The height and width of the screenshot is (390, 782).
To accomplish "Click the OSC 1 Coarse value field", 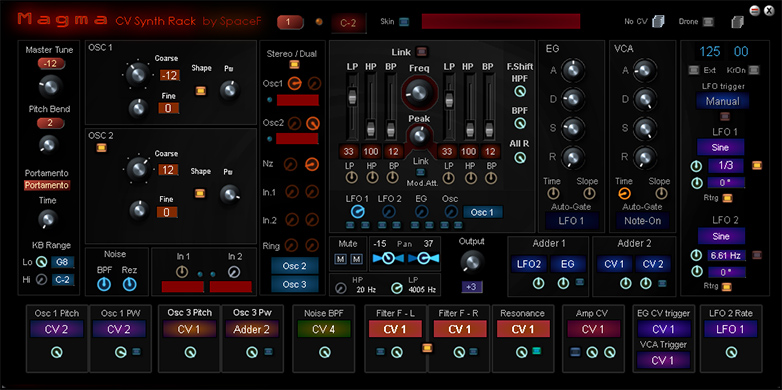I will [170, 75].
